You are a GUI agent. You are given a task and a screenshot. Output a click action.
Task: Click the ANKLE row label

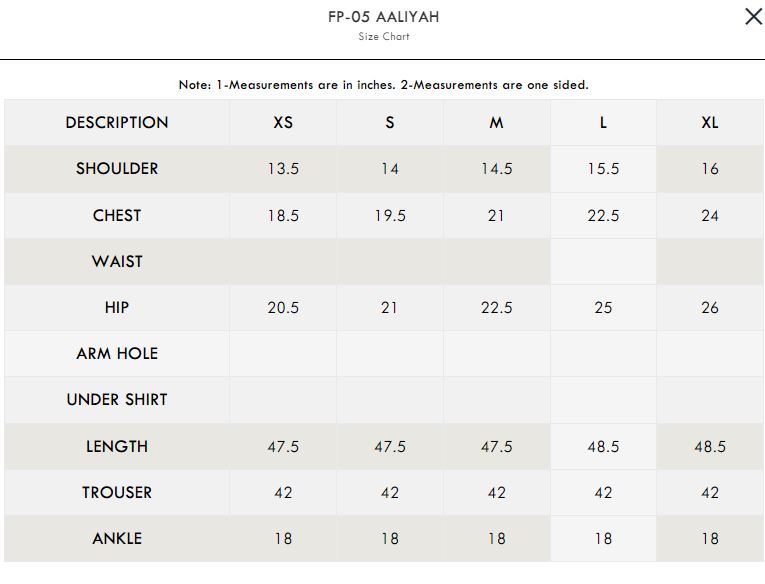point(117,538)
